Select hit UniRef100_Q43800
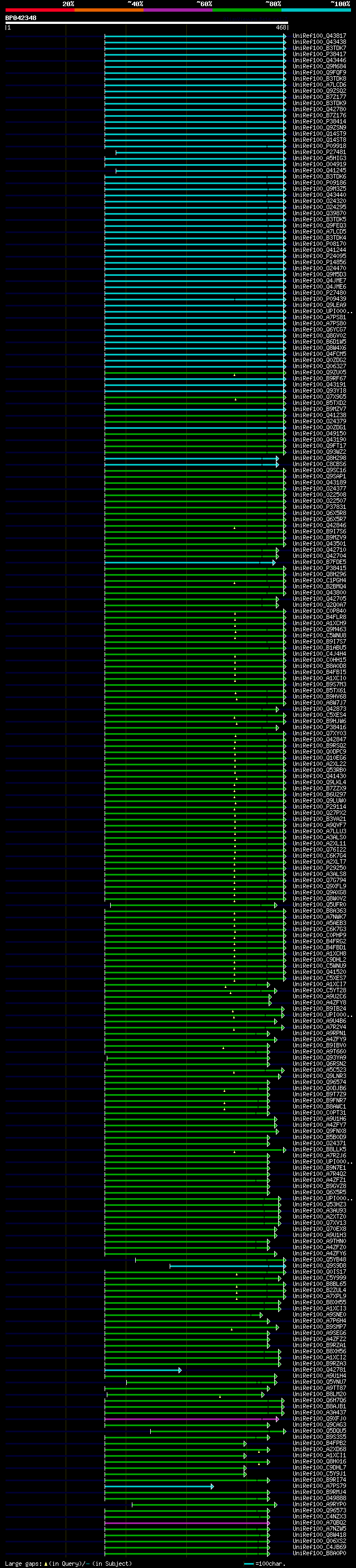The image size is (356, 1568). point(319,592)
